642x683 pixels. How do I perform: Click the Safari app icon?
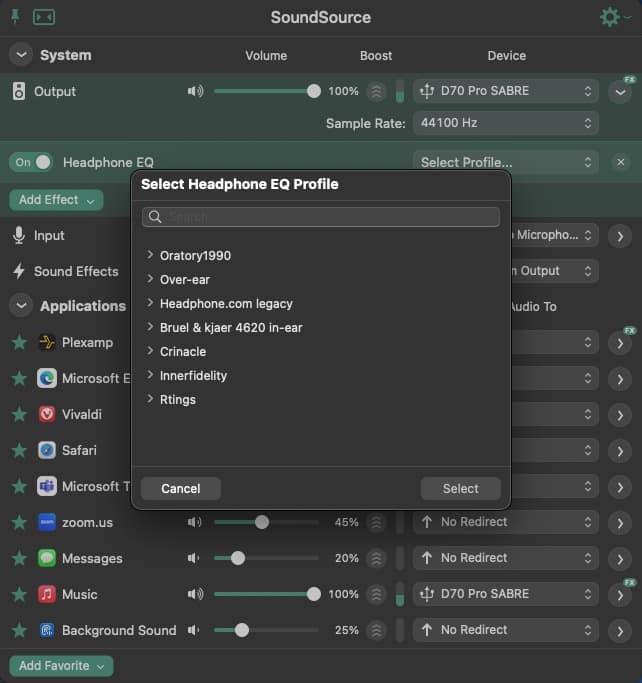point(47,450)
